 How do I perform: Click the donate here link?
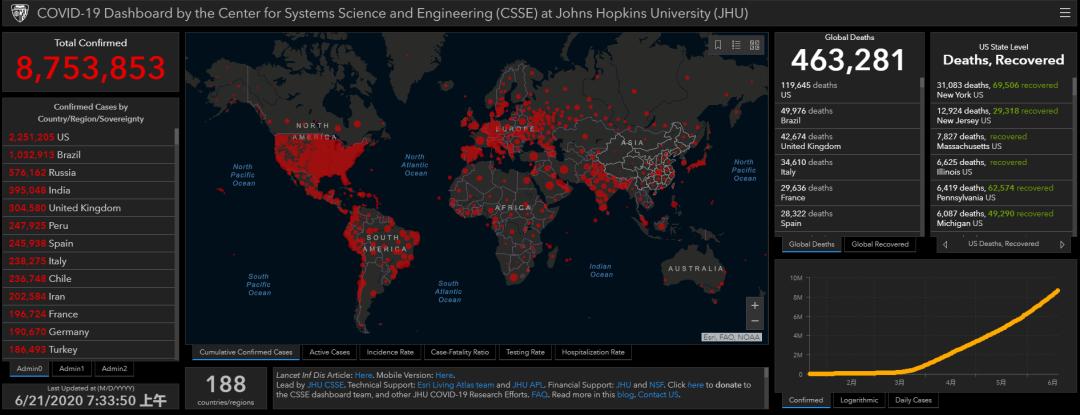click(695, 385)
